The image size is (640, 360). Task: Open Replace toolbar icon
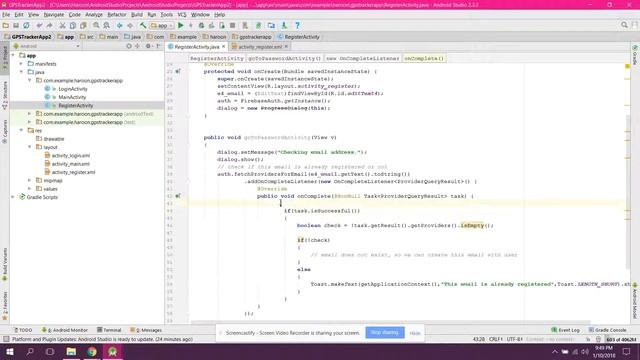106,25
